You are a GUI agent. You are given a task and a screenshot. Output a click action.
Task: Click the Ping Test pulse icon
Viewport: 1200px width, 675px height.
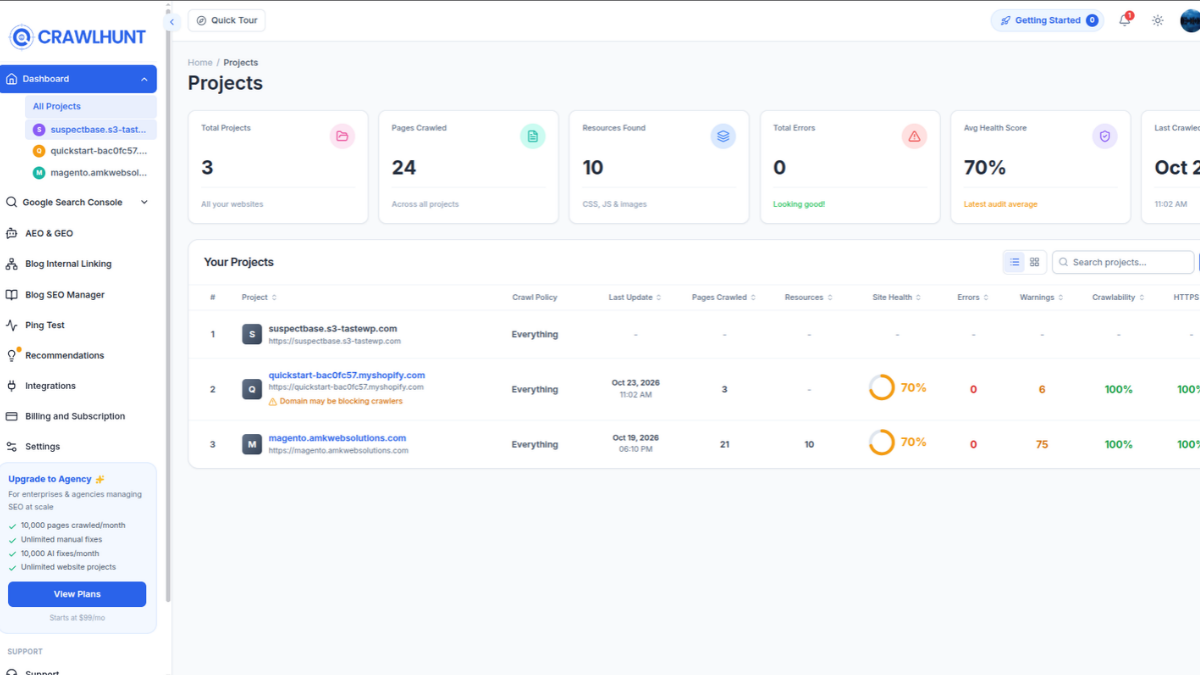click(x=12, y=325)
